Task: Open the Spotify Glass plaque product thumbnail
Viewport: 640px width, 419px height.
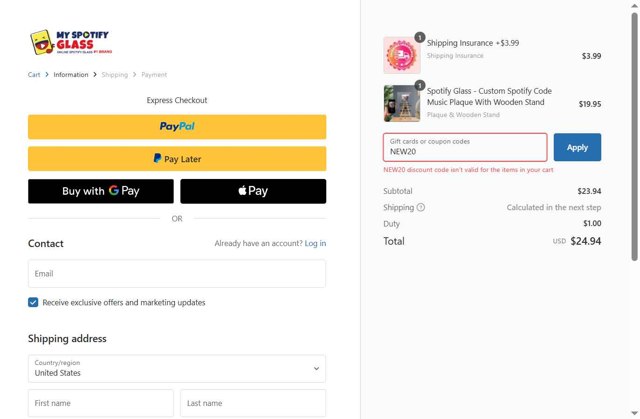Action: click(402, 103)
